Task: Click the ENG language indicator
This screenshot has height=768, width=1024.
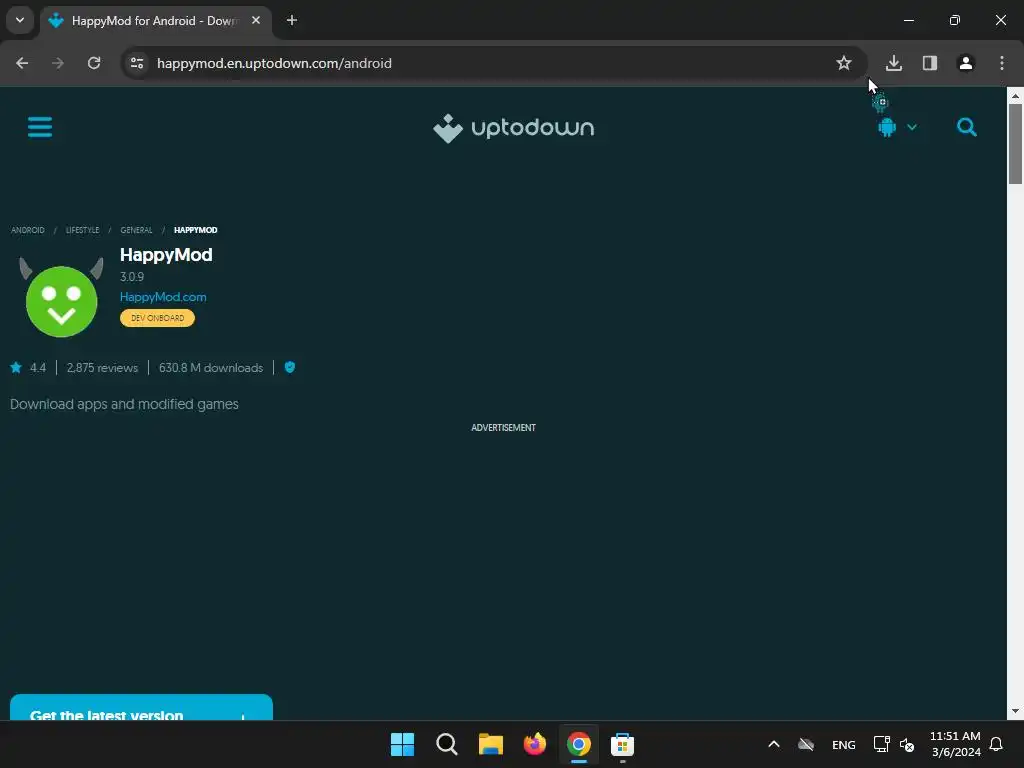Action: click(844, 744)
